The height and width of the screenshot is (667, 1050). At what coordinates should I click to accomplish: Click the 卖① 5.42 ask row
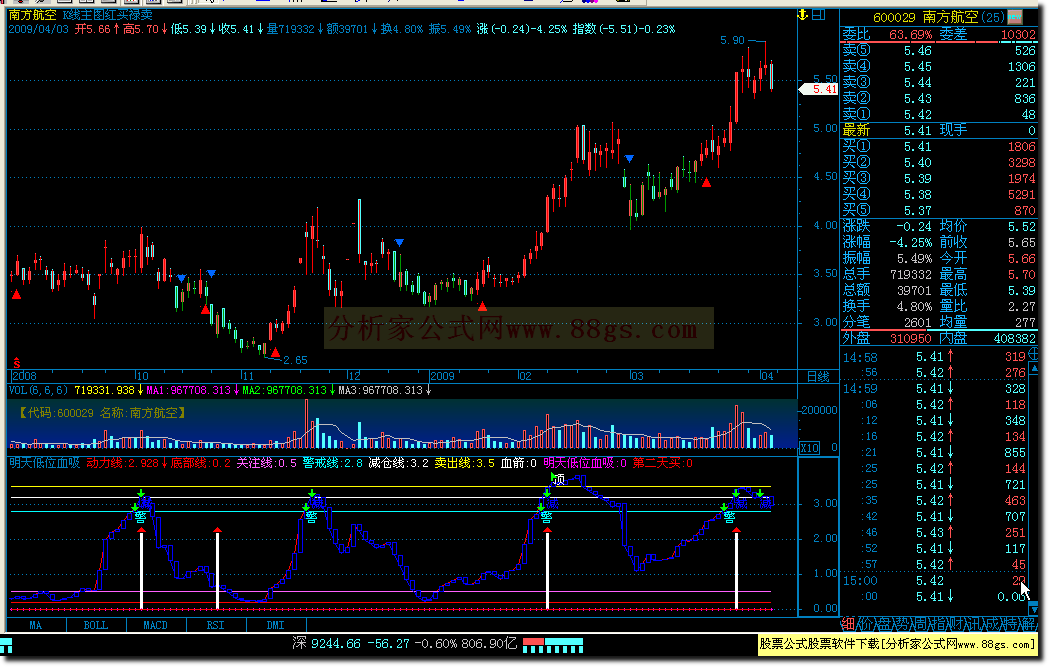939,115
